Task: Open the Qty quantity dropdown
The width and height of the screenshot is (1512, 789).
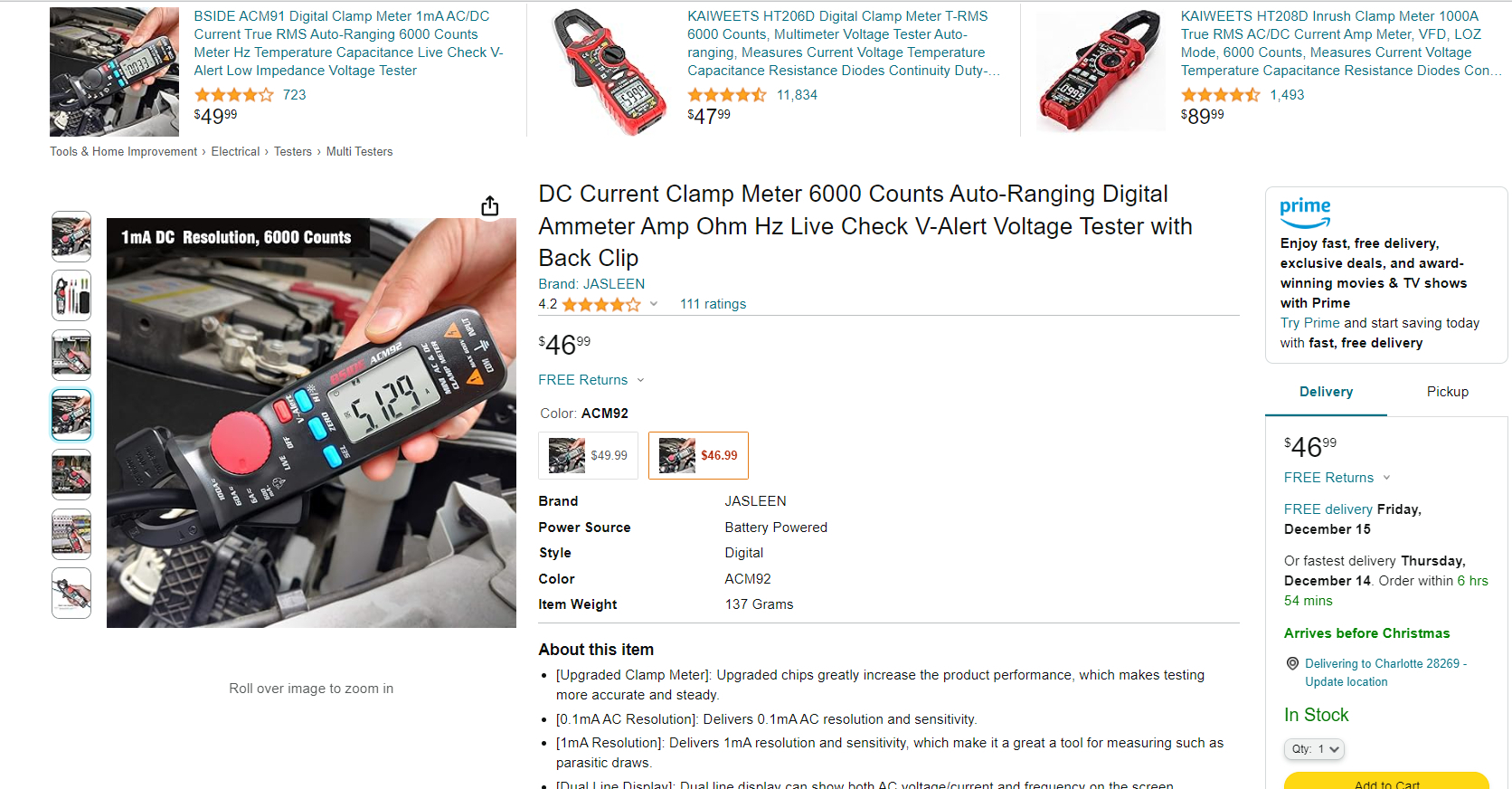Action: click(1314, 749)
